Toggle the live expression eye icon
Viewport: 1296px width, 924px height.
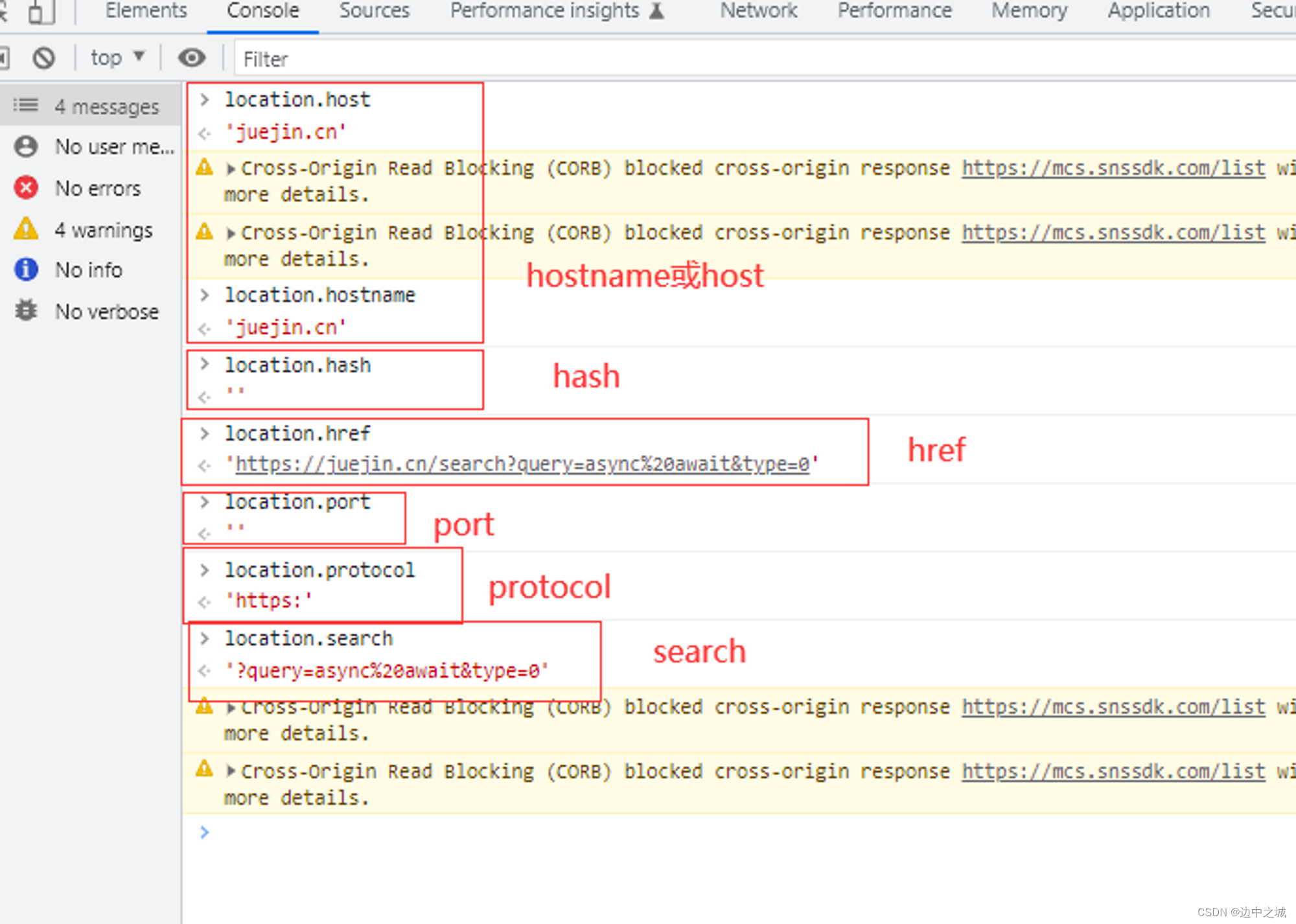[192, 58]
